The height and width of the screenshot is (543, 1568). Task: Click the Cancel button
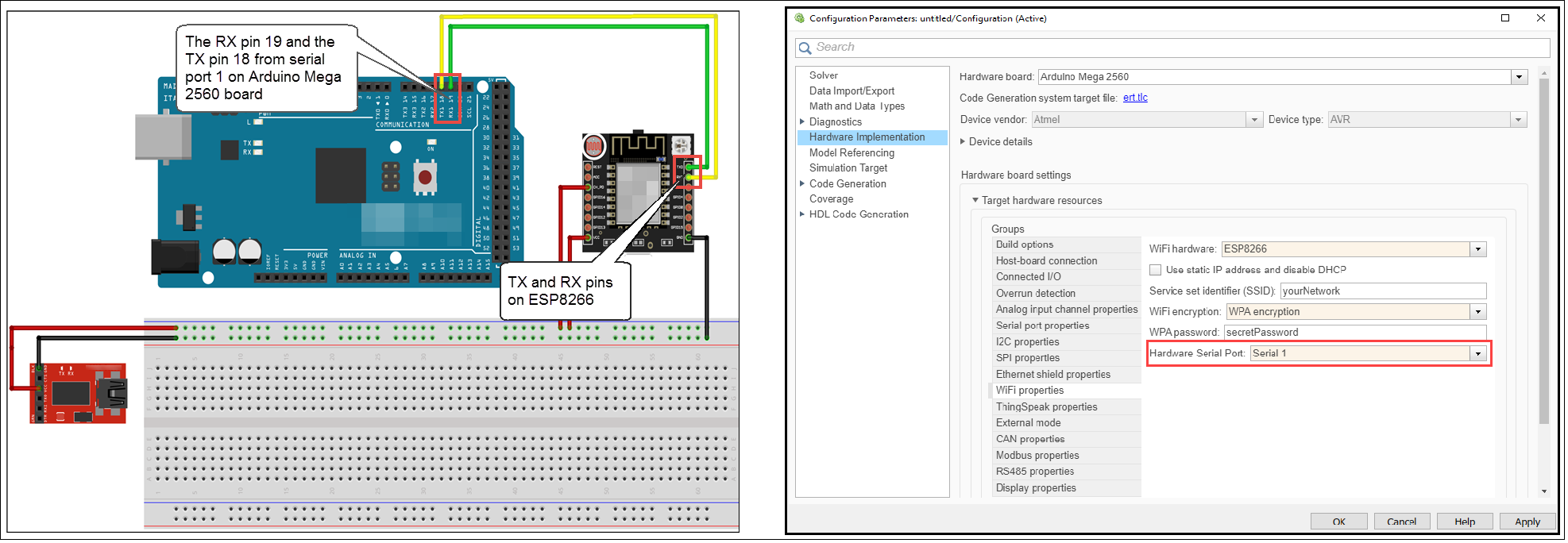pyautogui.click(x=1401, y=522)
